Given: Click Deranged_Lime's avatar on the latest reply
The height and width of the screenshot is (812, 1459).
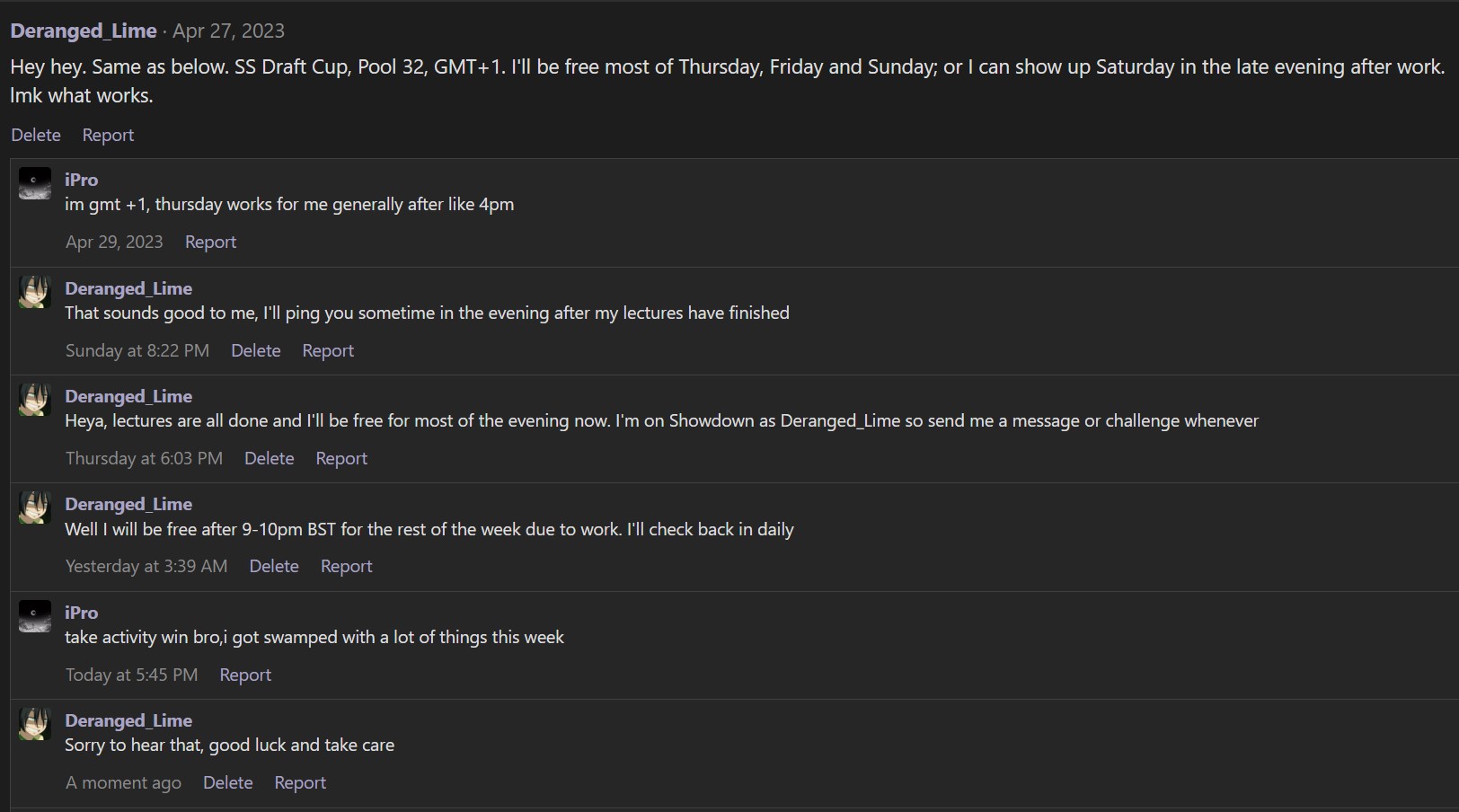Looking at the screenshot, I should pos(35,724).
